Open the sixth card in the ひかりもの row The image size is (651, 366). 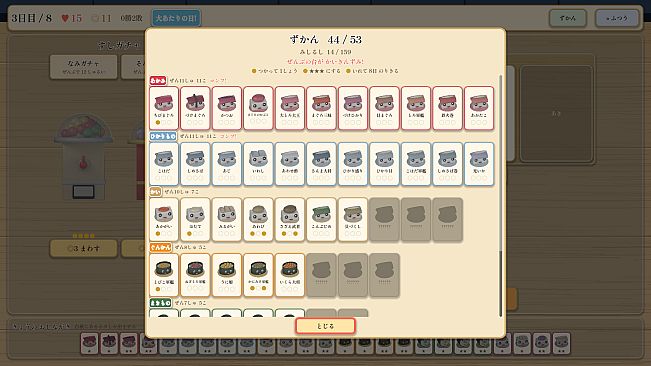click(x=322, y=164)
